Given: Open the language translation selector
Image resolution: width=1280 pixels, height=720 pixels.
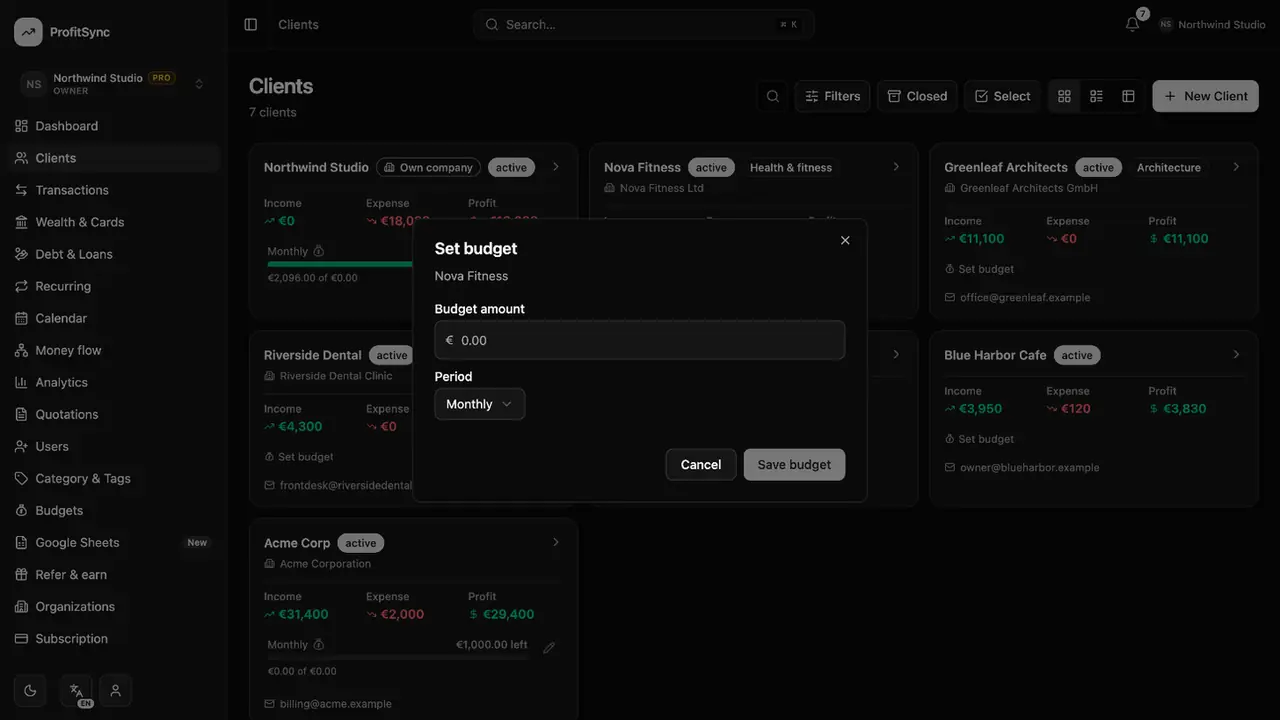Looking at the screenshot, I should tap(76, 690).
